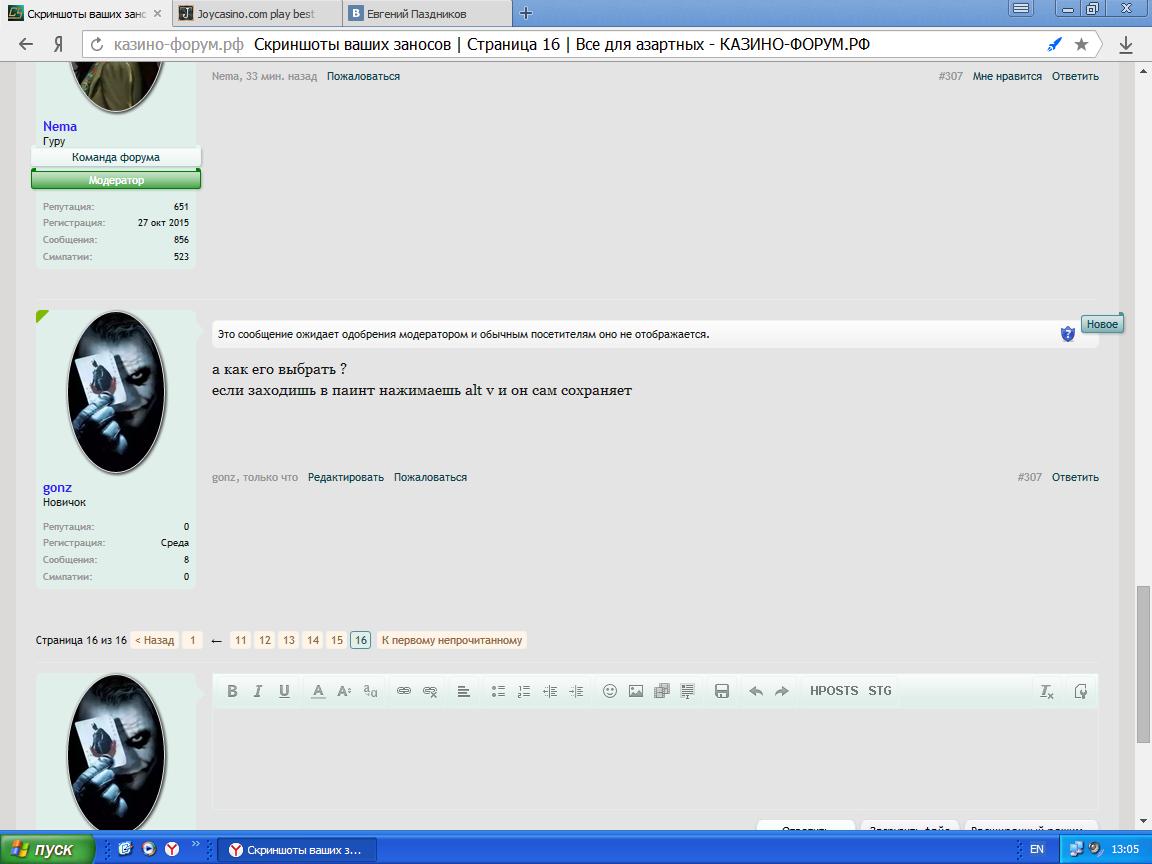The width and height of the screenshot is (1152, 864).
Task: Undo last edit in the editor
Action: [x=755, y=691]
